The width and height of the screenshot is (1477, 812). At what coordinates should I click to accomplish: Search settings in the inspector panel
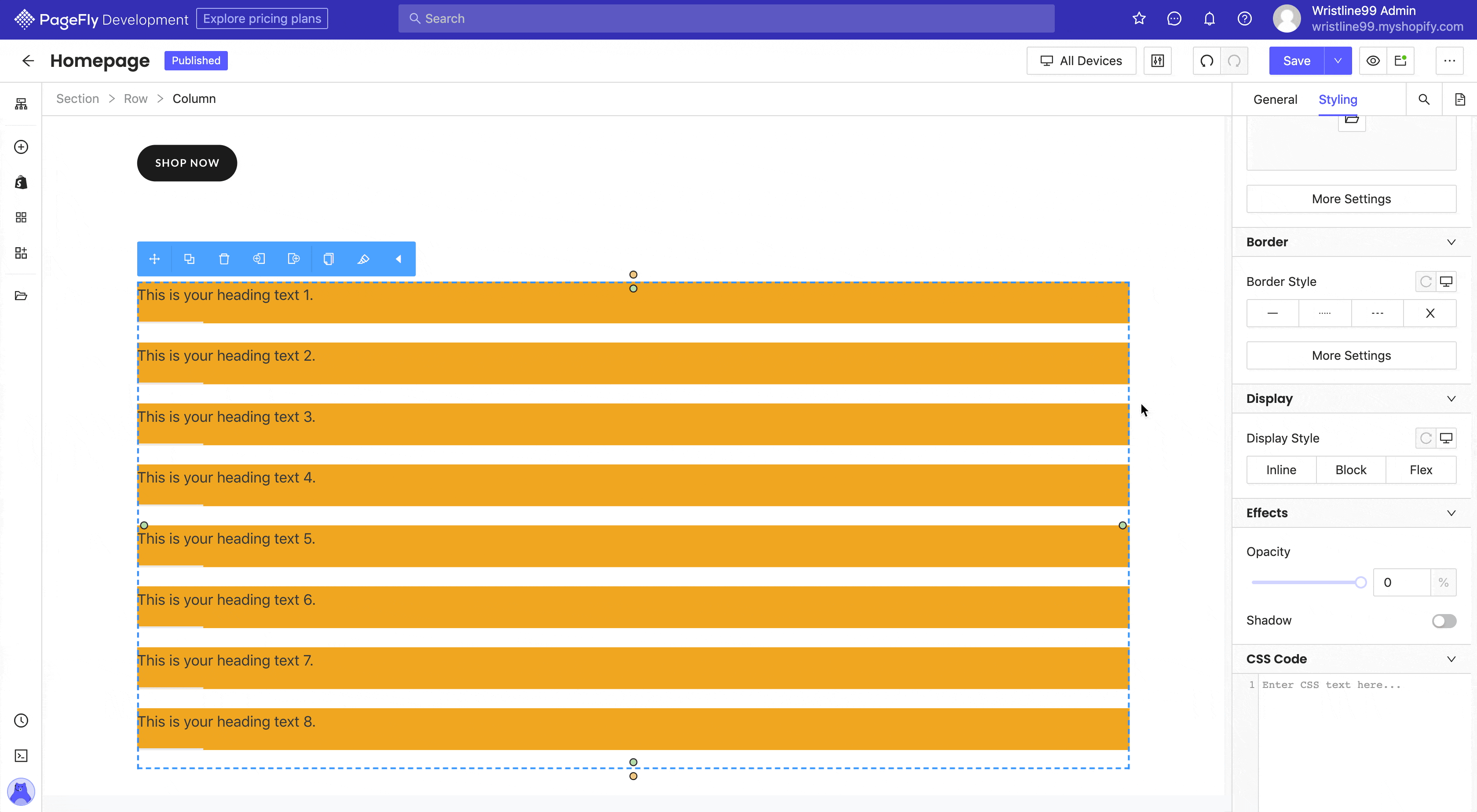(x=1424, y=99)
